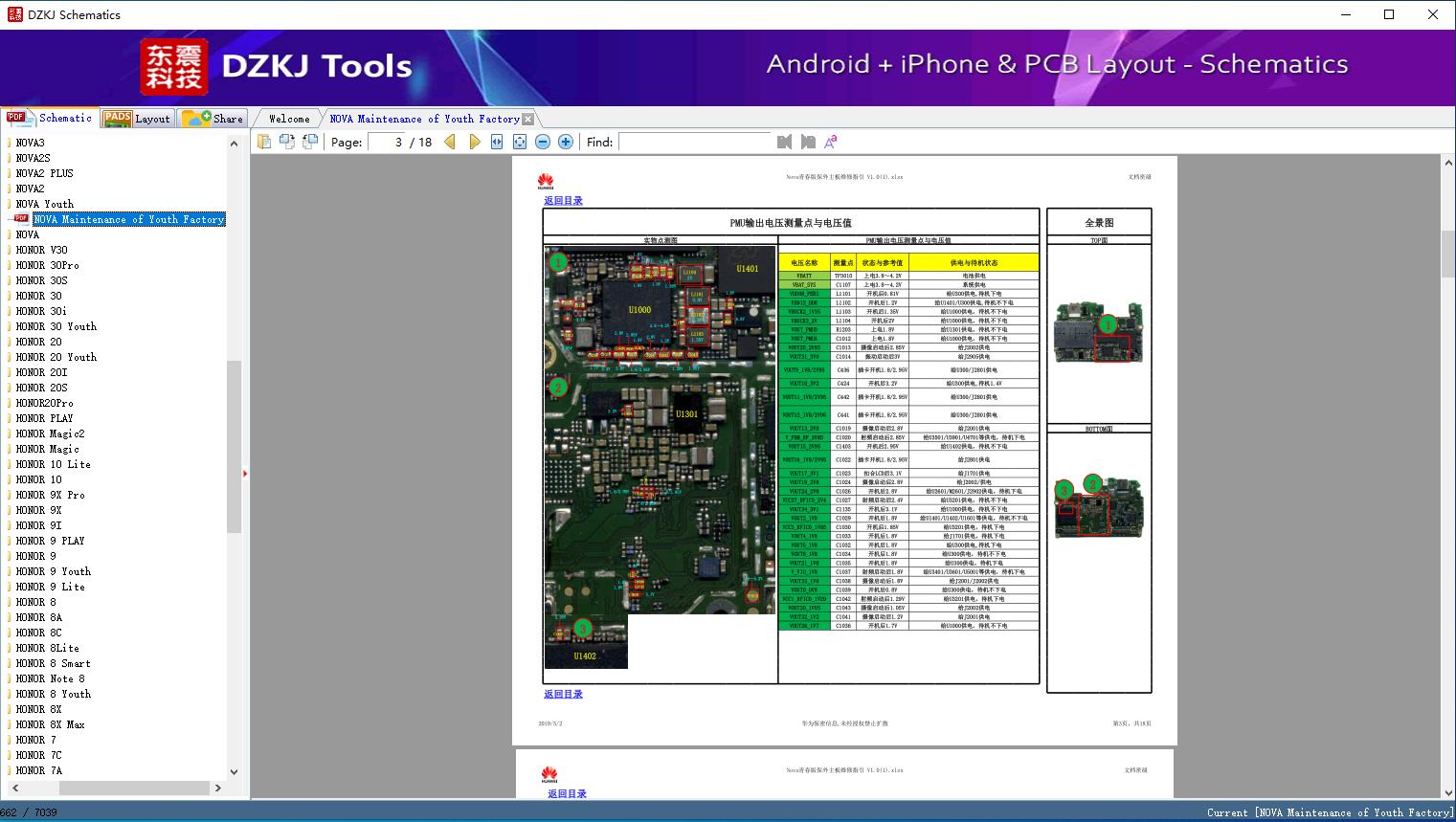1456x822 pixels.
Task: Click the top 返回目录 link
Action: click(x=563, y=201)
